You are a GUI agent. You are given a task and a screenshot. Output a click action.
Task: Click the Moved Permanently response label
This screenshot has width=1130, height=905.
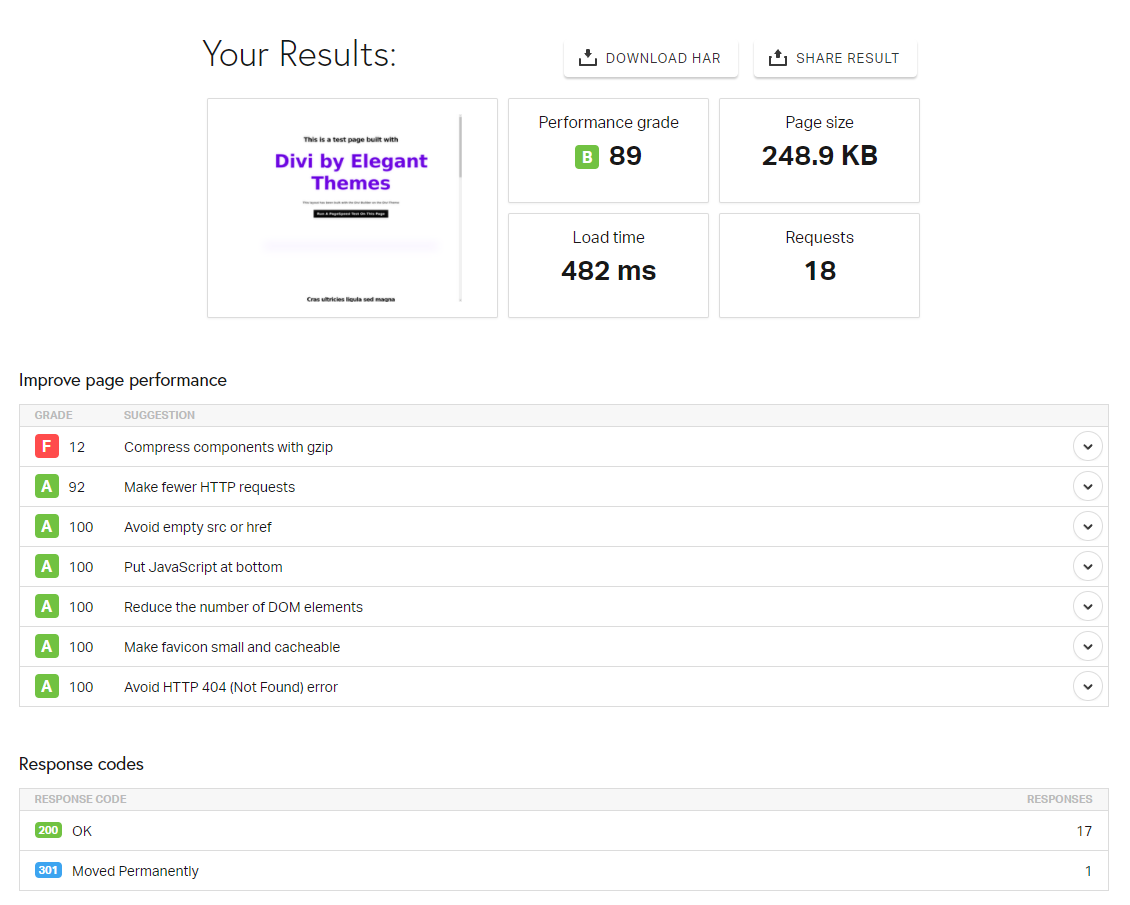click(x=135, y=871)
